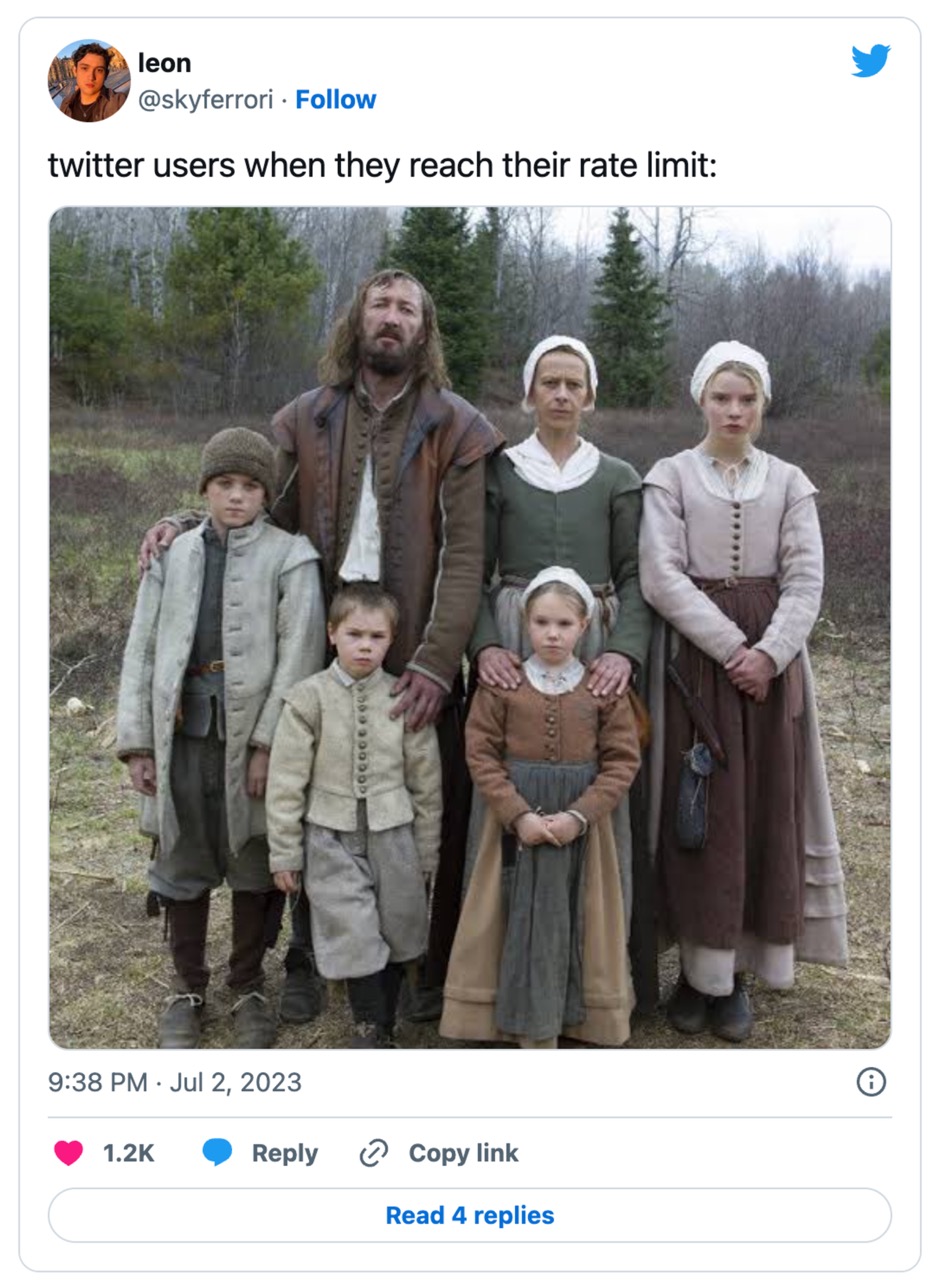Click the 9:38 PM time text
940x1280 pixels.
pos(98,1082)
